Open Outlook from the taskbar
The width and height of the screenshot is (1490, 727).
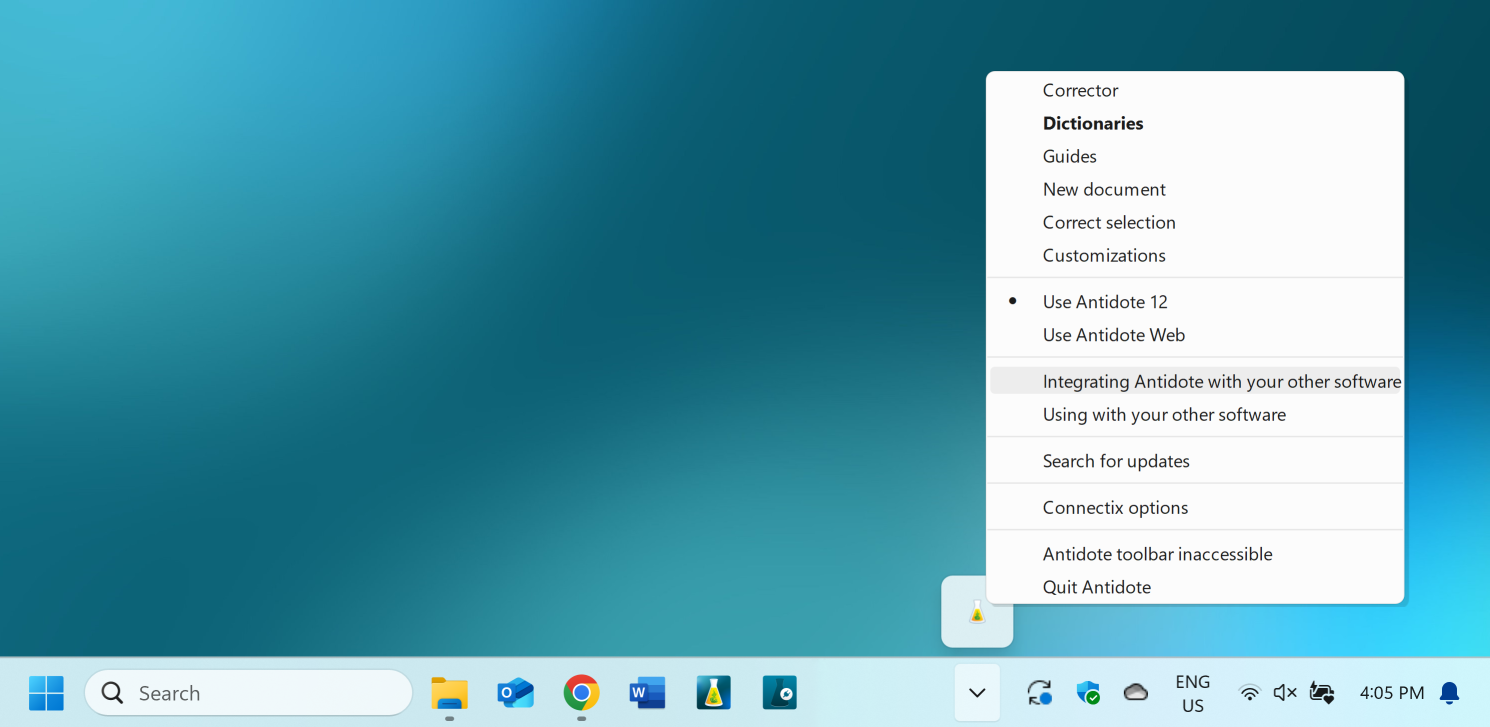(515, 692)
